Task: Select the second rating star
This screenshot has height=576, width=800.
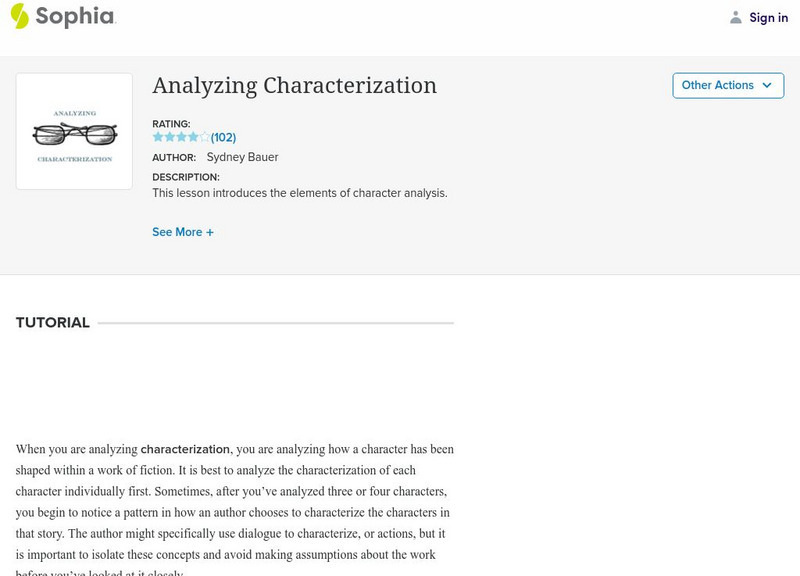Action: coord(170,137)
